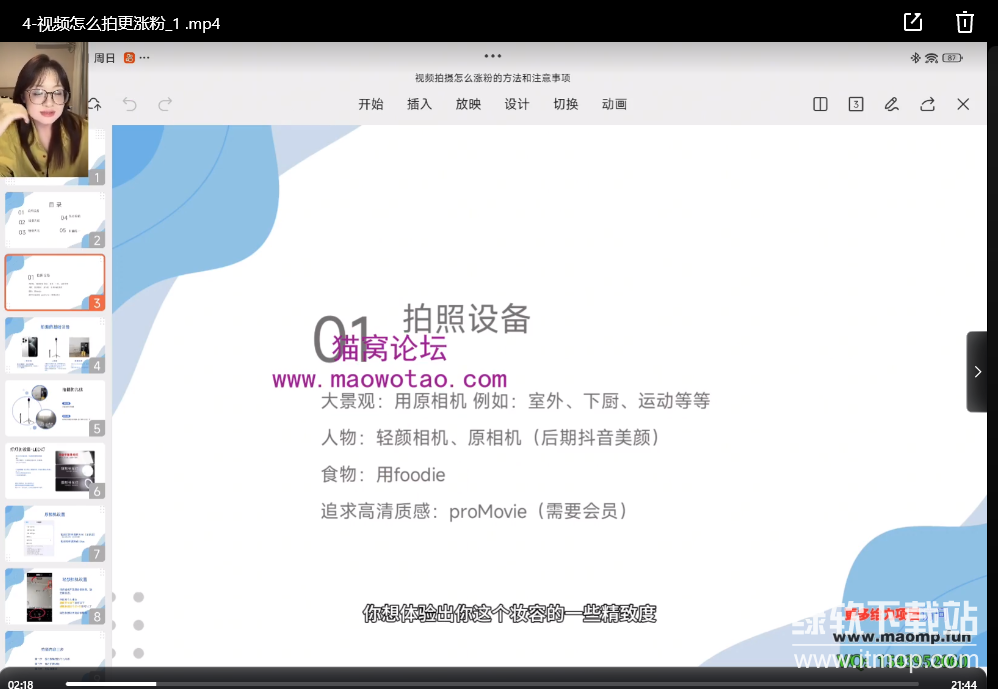This screenshot has height=689, width=998.
Task: Open the 开始 tab
Action: 371,104
